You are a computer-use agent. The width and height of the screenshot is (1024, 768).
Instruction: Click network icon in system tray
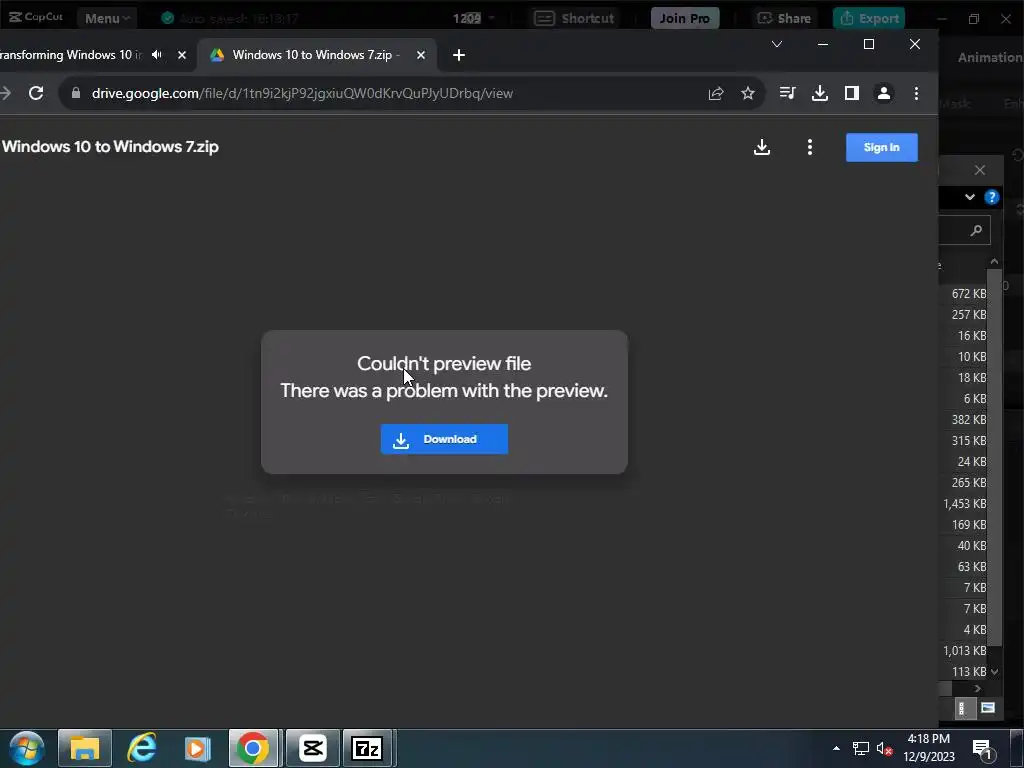point(861,748)
